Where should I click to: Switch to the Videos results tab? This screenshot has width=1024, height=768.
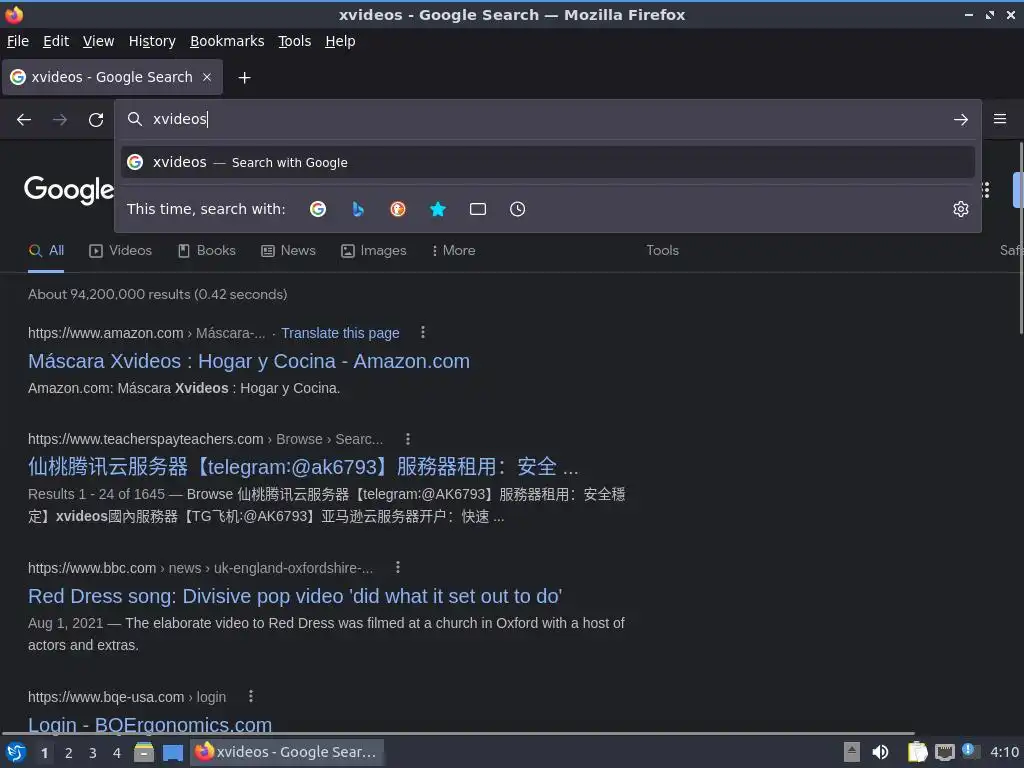(x=120, y=251)
